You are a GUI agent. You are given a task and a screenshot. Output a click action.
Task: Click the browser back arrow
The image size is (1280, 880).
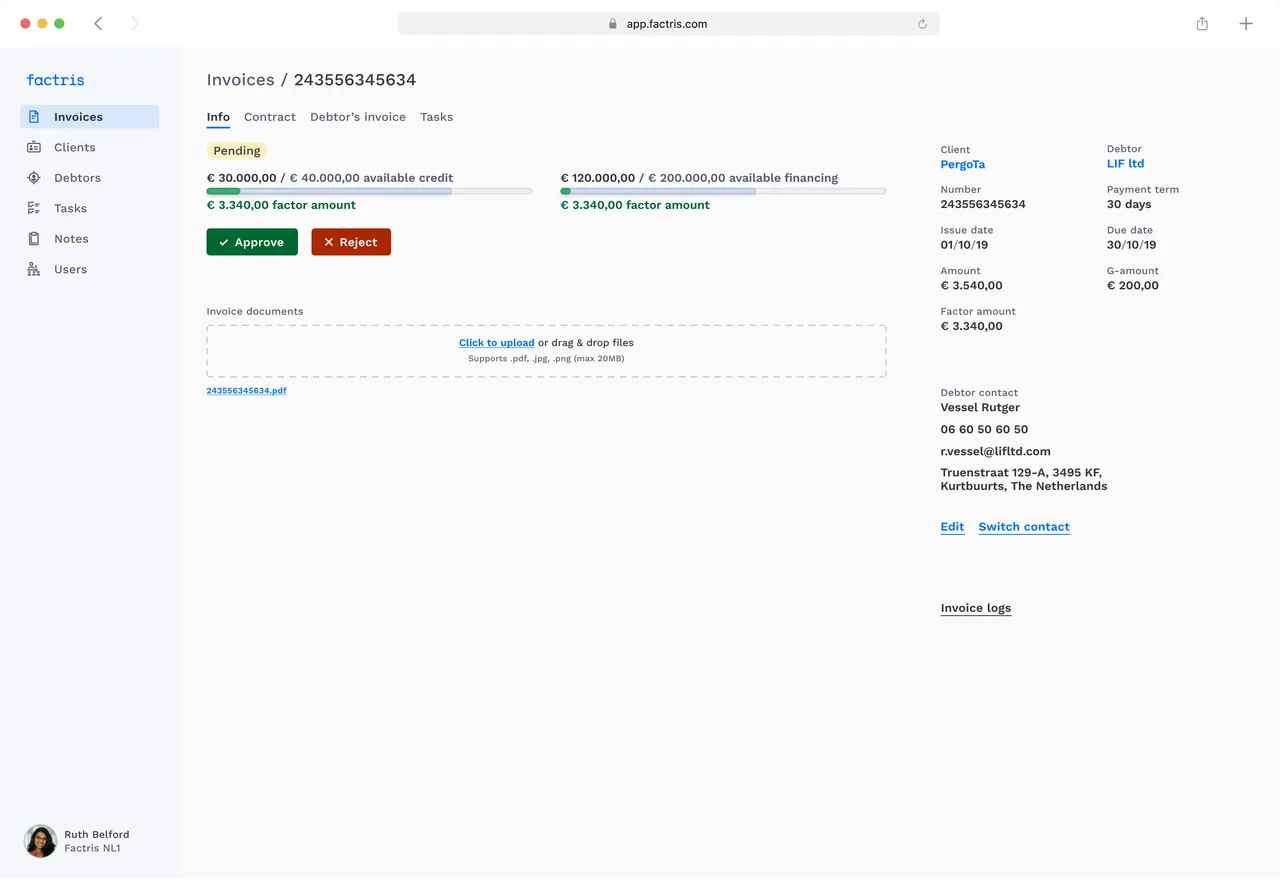[x=98, y=24]
